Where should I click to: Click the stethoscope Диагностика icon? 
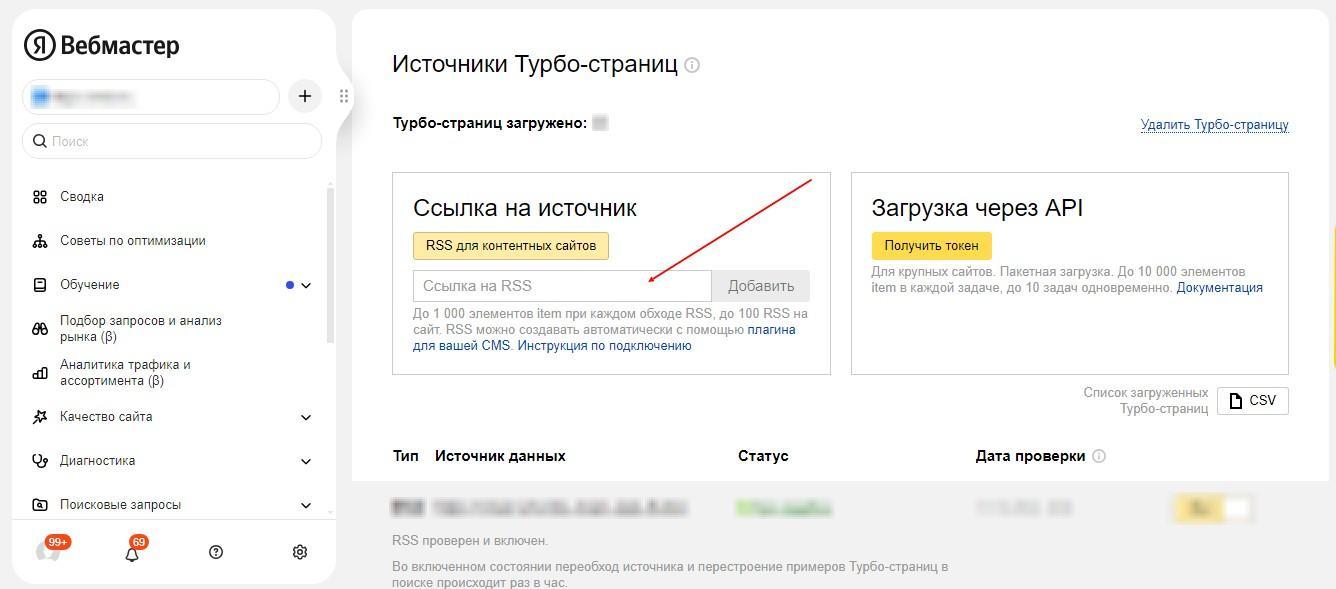(x=40, y=461)
